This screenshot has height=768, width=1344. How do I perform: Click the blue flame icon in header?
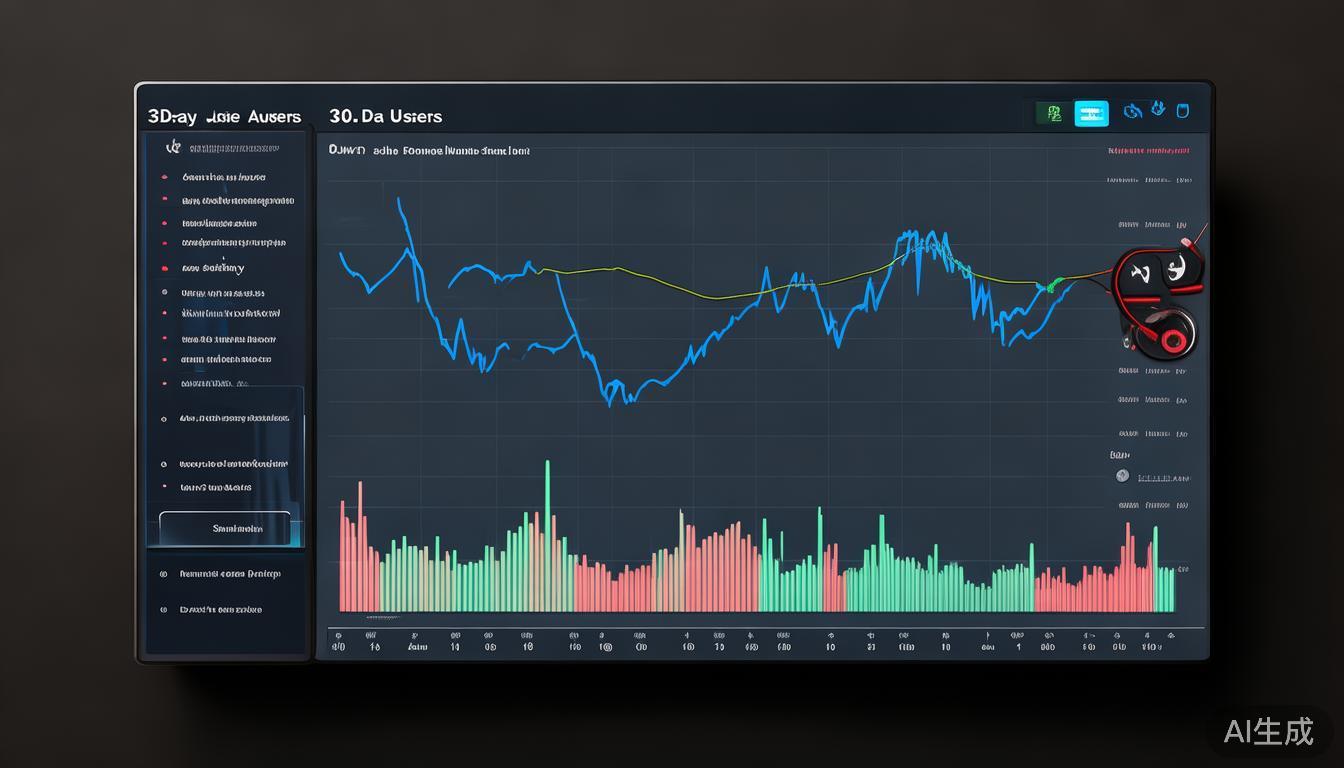click(1159, 109)
